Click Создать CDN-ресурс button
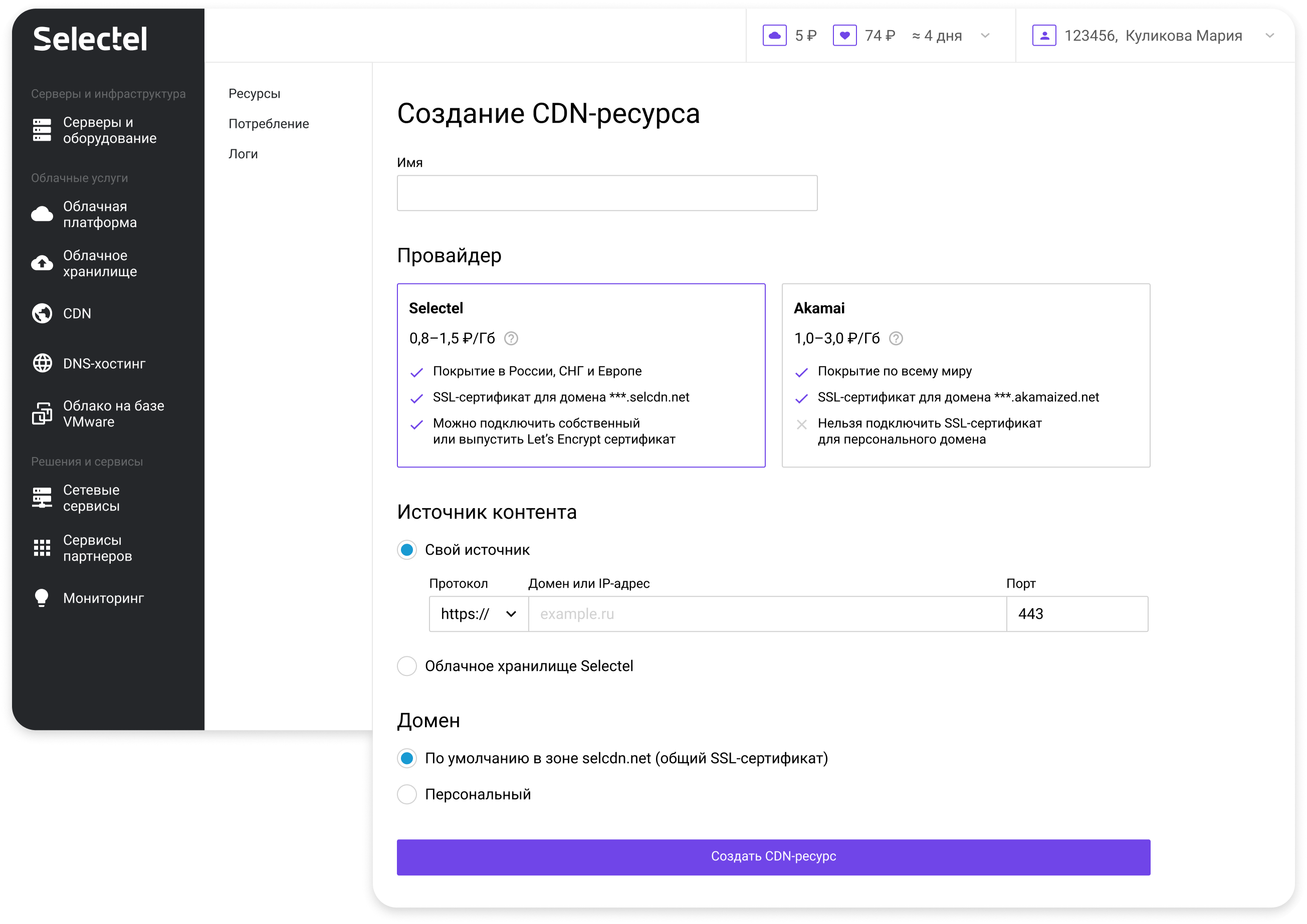Viewport: 1307px width, 924px height. (x=774, y=857)
